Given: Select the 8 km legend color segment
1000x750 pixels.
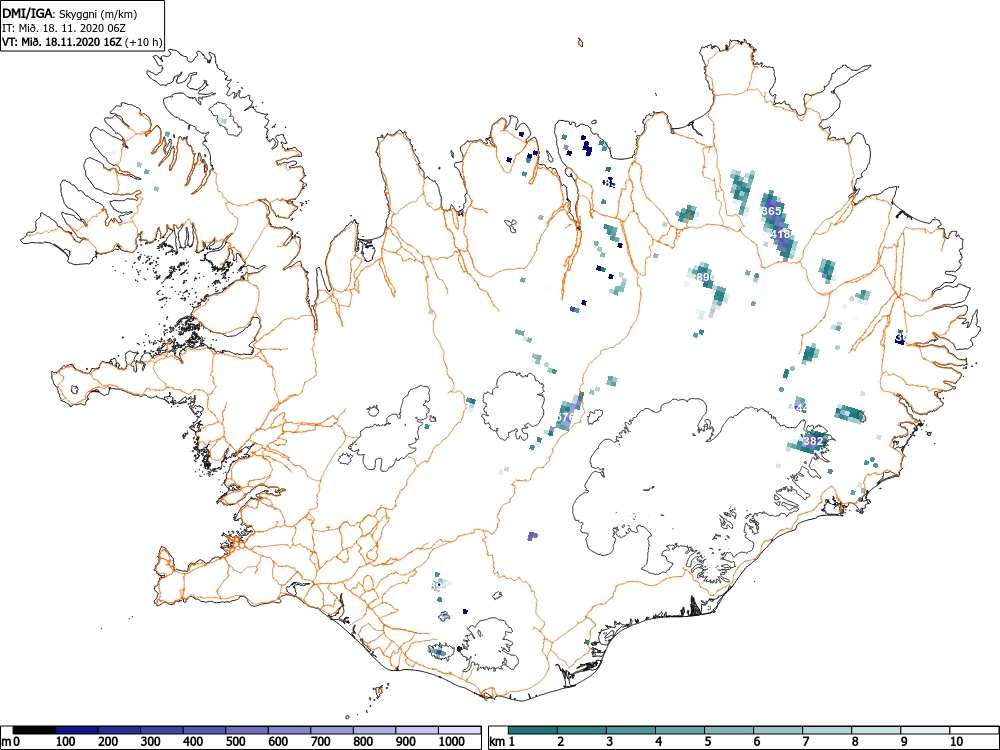Looking at the screenshot, I should (876, 730).
